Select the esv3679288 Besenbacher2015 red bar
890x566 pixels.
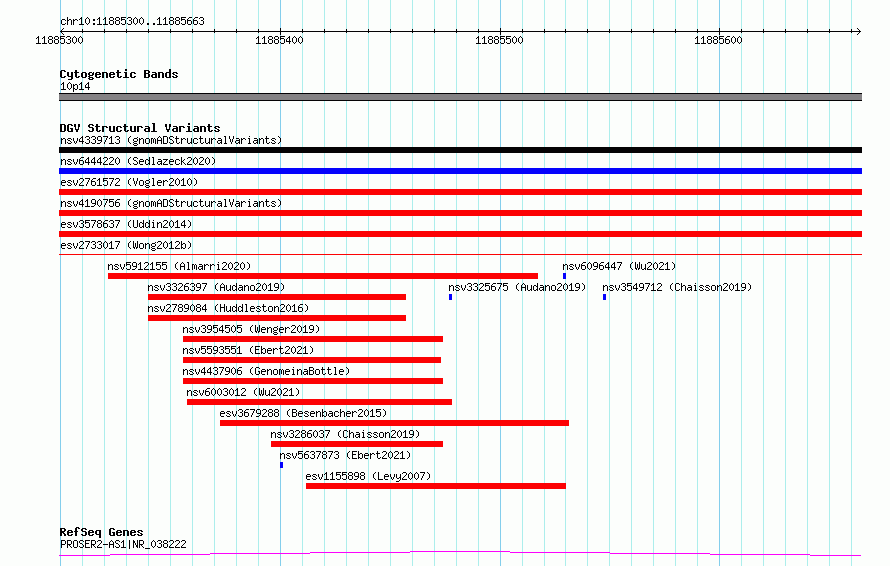[394, 423]
